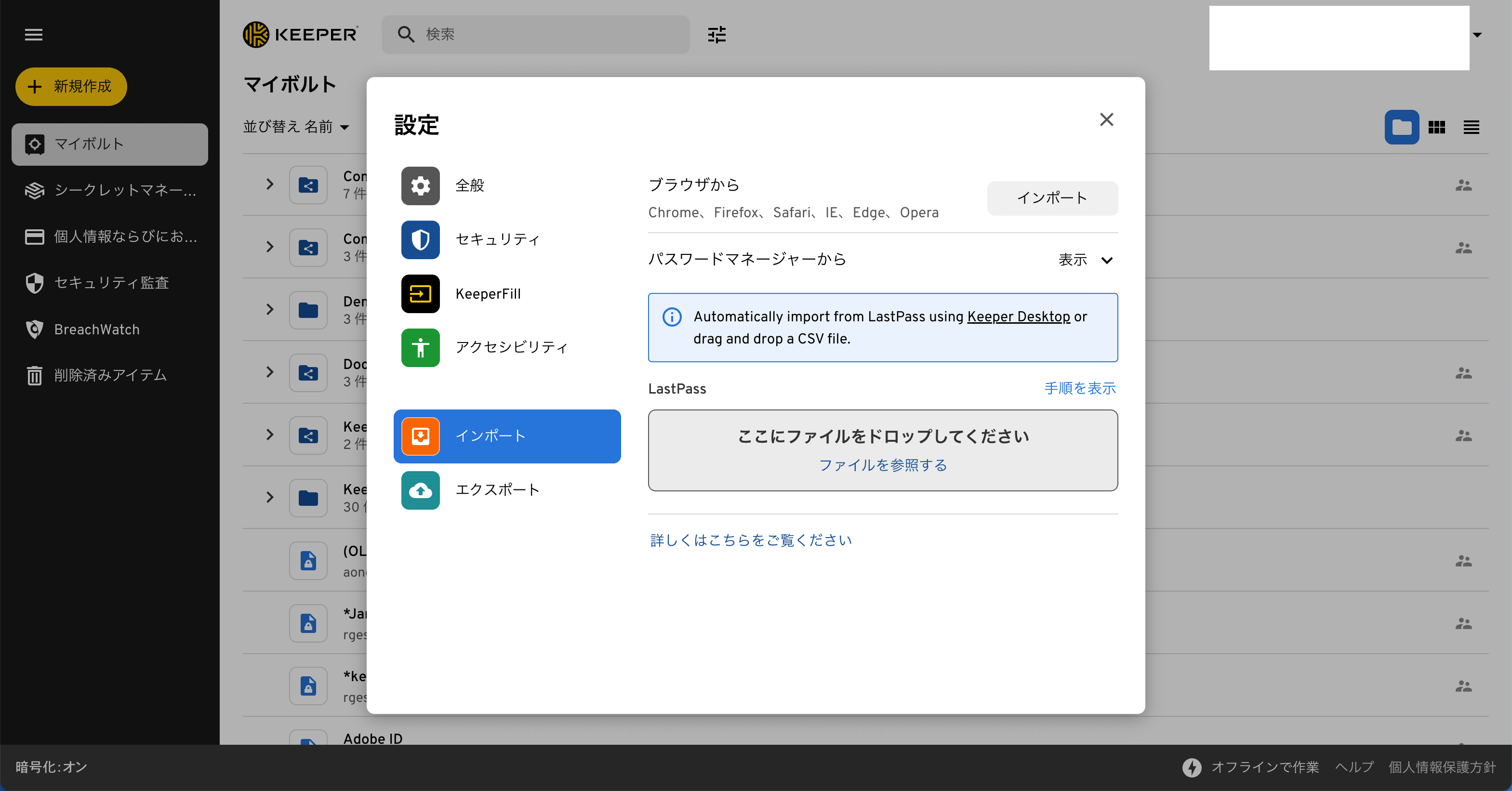
Task: Select エクスポート settings tab
Action: (497, 490)
